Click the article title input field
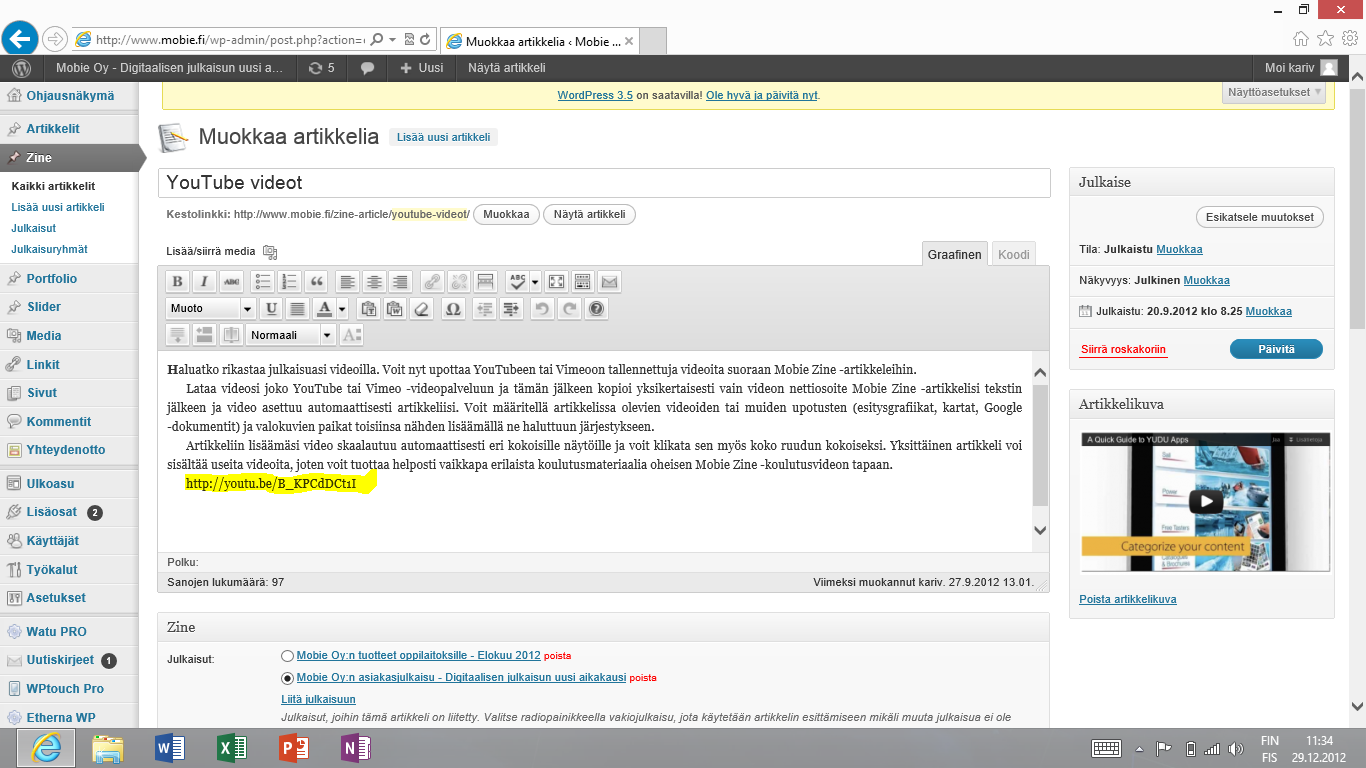This screenshot has height=768, width=1366. [x=604, y=183]
